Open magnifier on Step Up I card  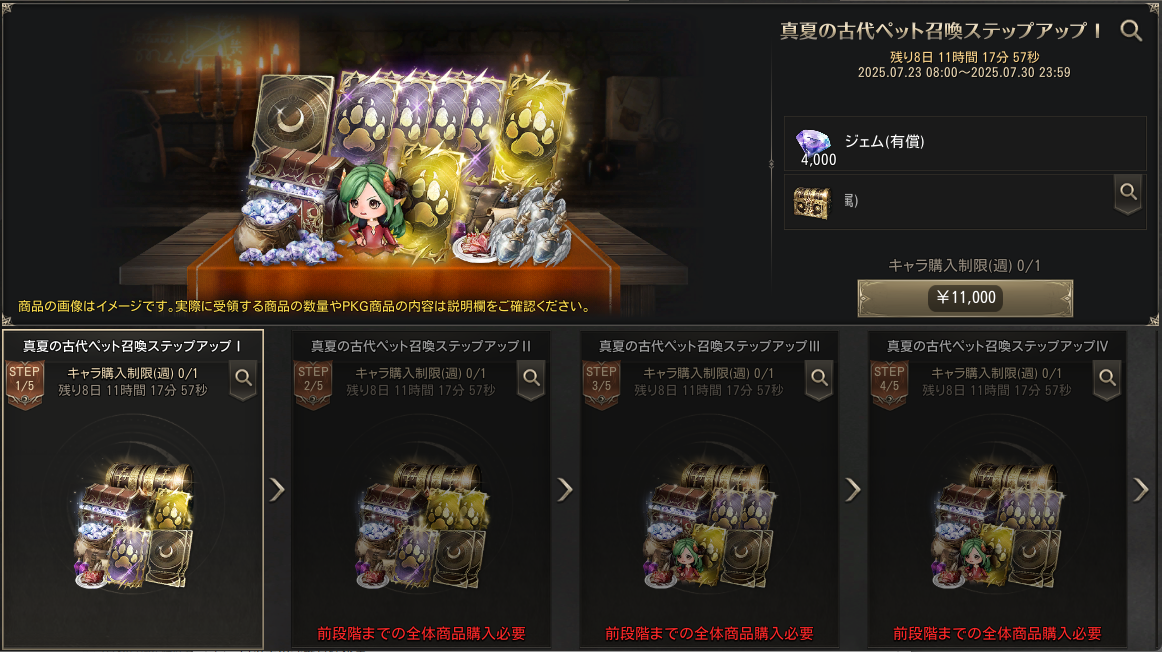243,379
